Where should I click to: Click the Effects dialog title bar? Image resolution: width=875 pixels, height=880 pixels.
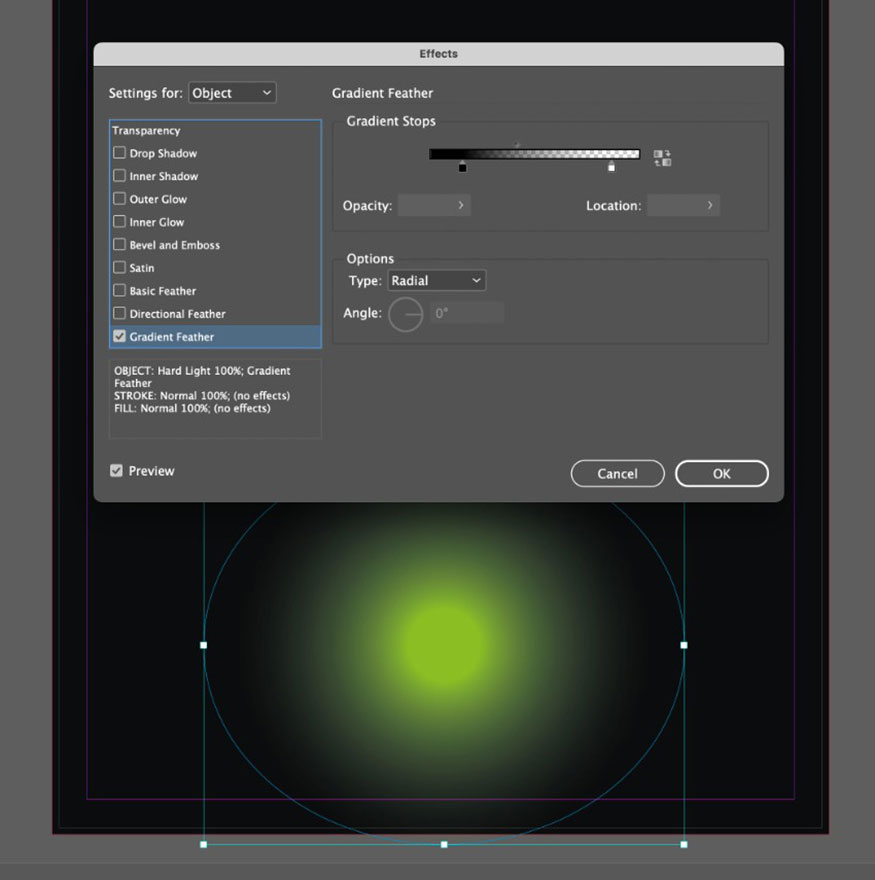[x=438, y=54]
